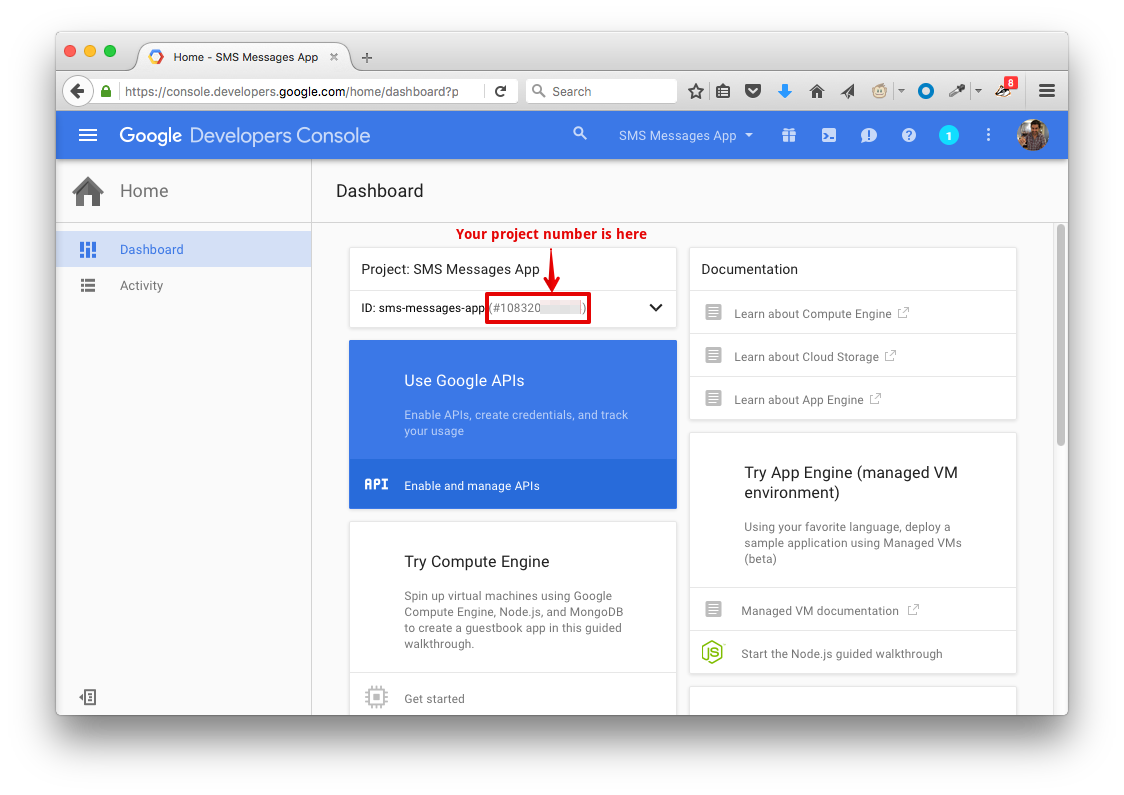Collapse the sidebar with bottom-left icon
The width and height of the screenshot is (1124, 795).
(x=88, y=697)
